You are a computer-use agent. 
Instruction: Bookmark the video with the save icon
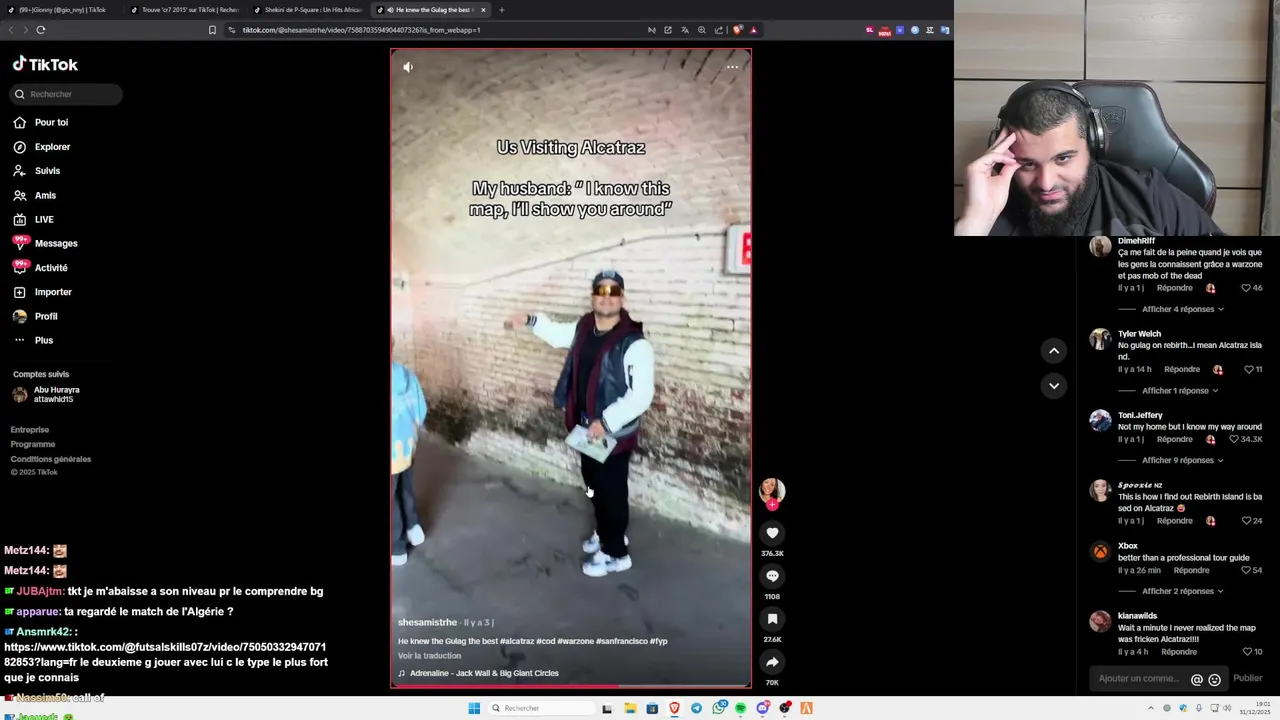click(772, 619)
